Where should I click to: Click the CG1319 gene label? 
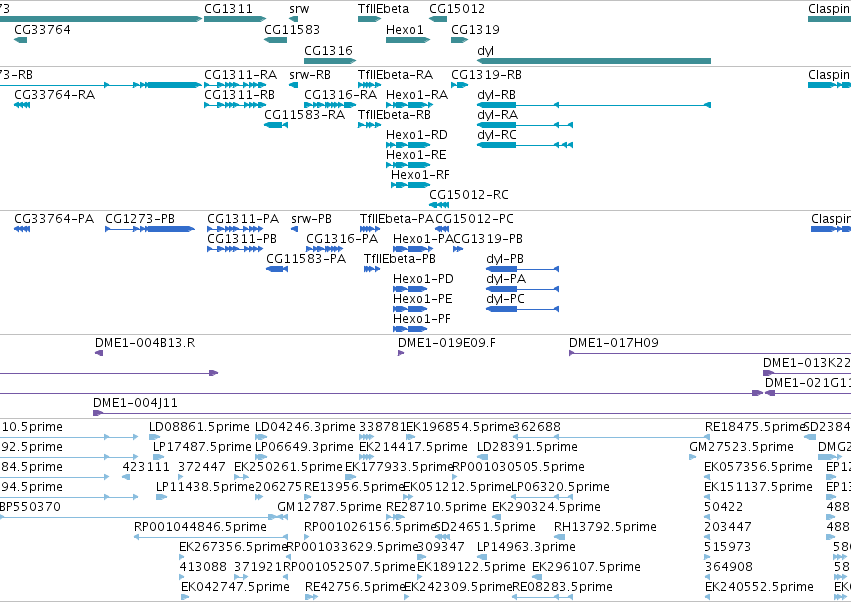[475, 29]
